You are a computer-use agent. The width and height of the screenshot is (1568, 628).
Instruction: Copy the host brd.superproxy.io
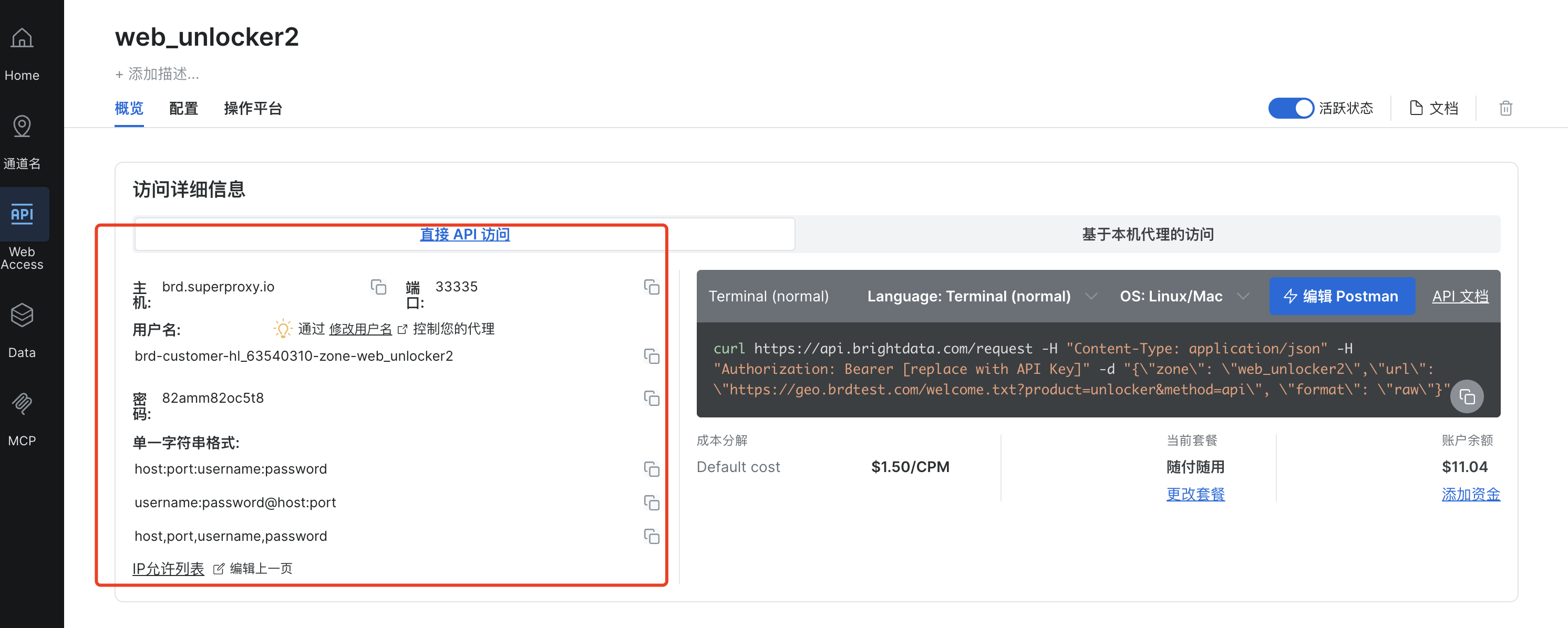pos(378,287)
